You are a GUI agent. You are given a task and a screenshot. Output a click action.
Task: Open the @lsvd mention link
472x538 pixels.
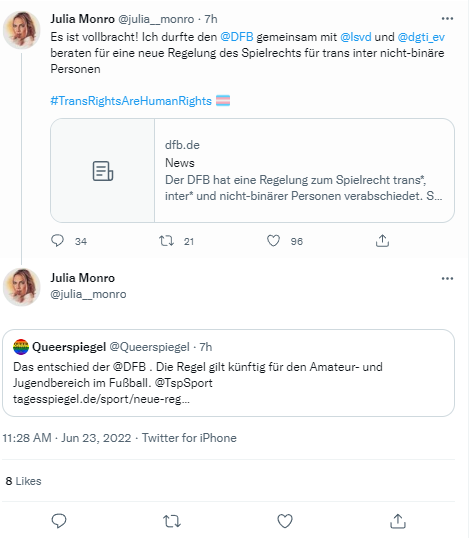tap(356, 37)
